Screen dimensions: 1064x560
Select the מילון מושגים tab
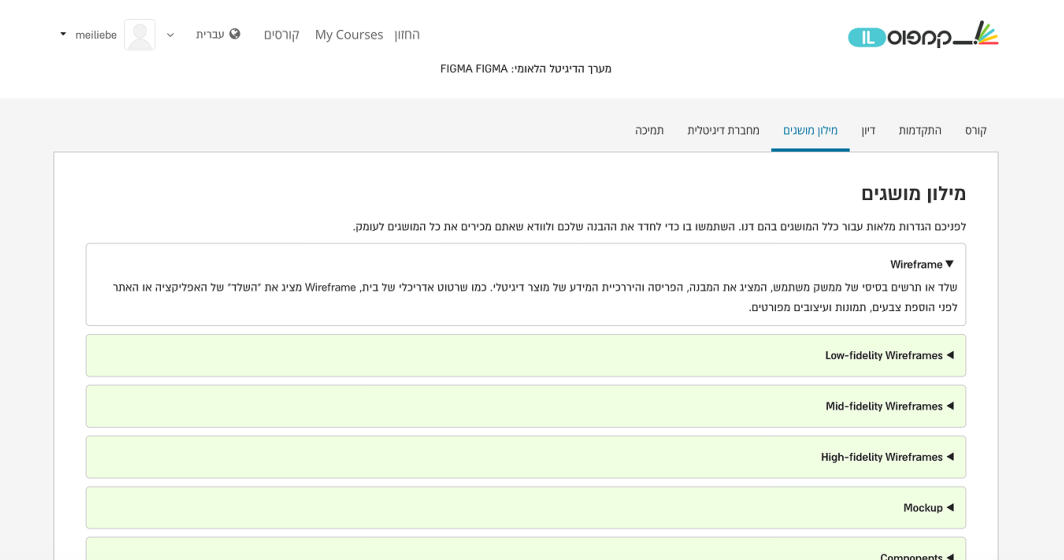click(x=810, y=130)
